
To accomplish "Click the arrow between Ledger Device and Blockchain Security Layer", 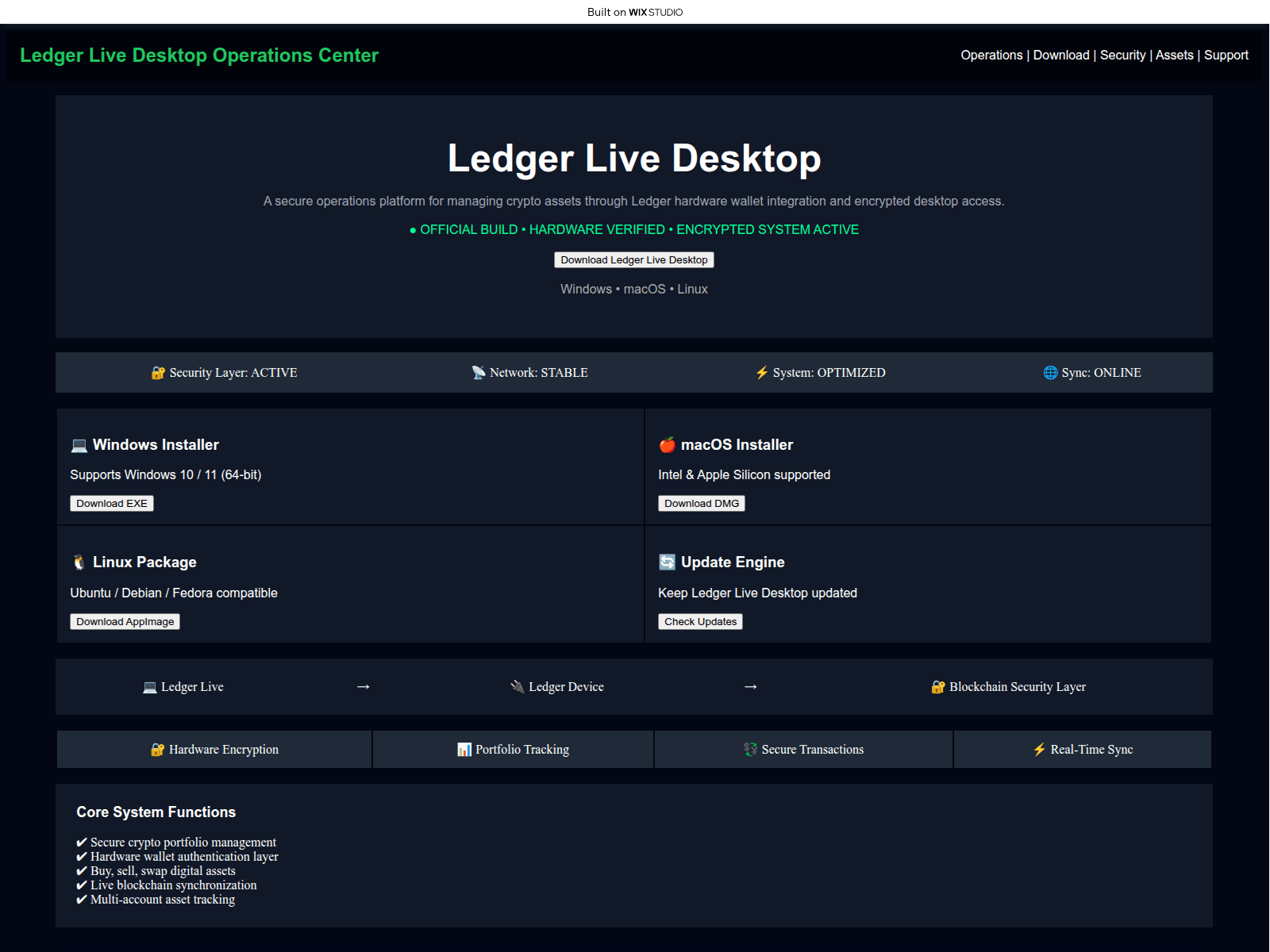I will (751, 687).
